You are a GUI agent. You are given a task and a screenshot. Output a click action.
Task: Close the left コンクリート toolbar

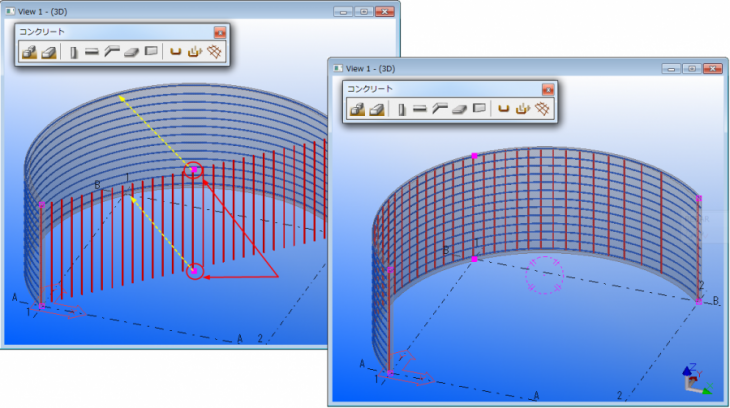pos(219,32)
